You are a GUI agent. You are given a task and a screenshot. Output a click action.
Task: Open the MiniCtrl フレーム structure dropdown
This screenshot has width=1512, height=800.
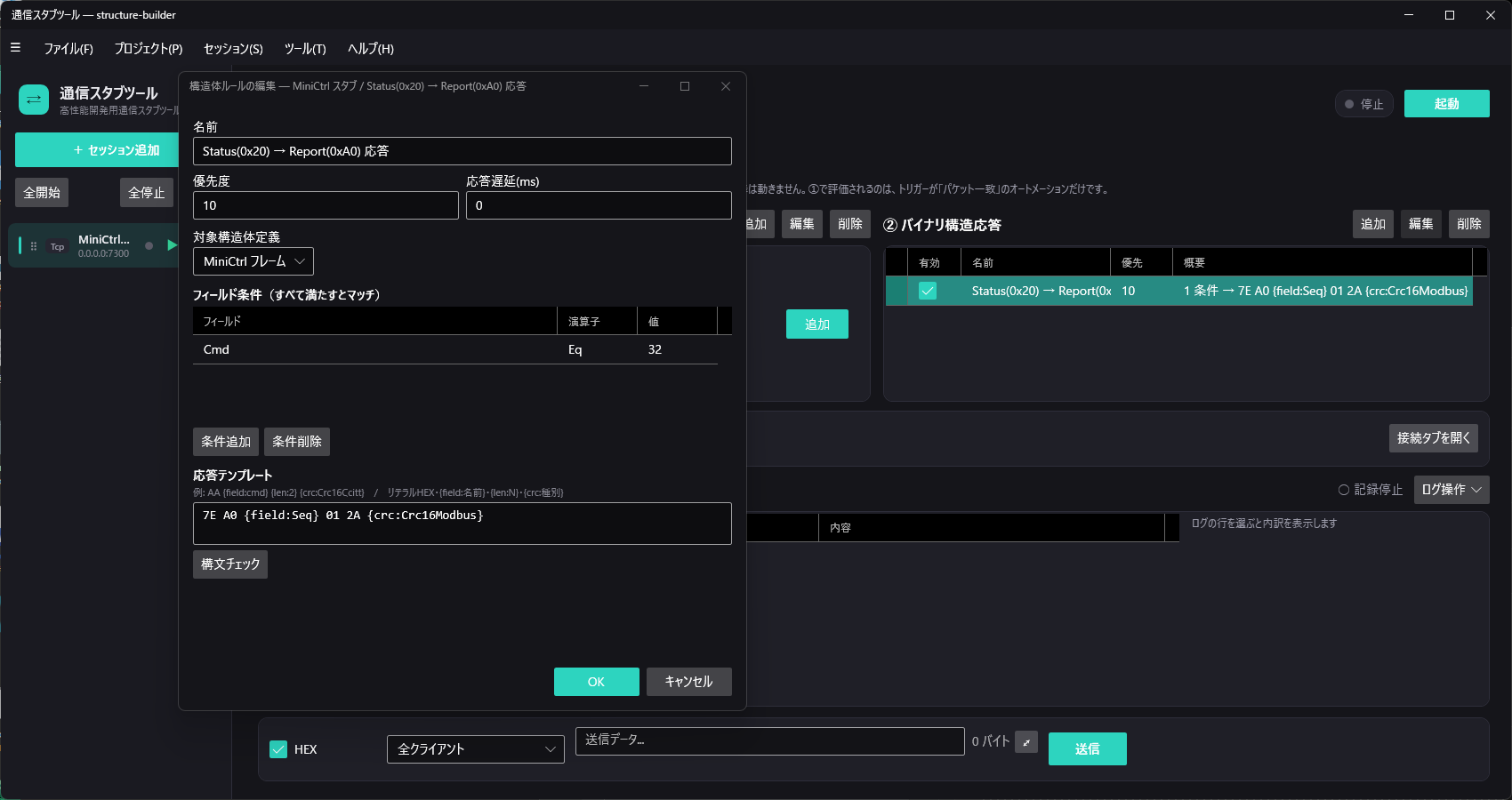[x=253, y=261]
